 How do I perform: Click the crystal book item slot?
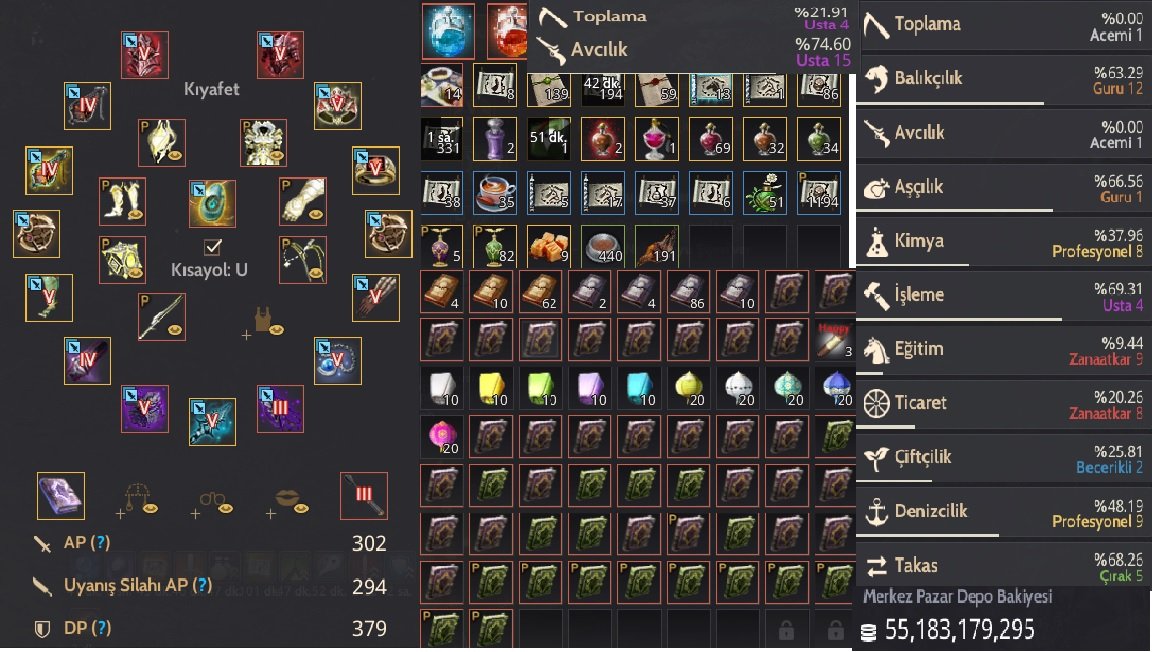[61, 495]
